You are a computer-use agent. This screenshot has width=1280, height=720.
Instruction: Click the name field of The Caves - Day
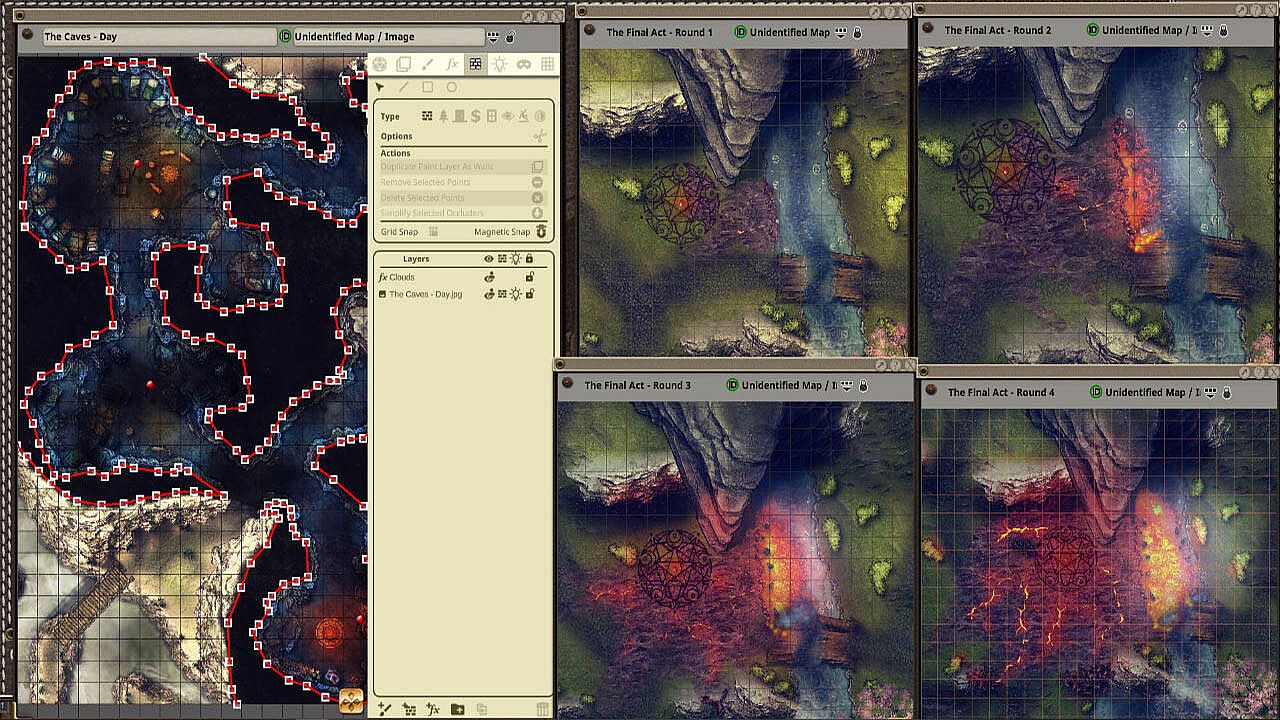pyautogui.click(x=158, y=37)
